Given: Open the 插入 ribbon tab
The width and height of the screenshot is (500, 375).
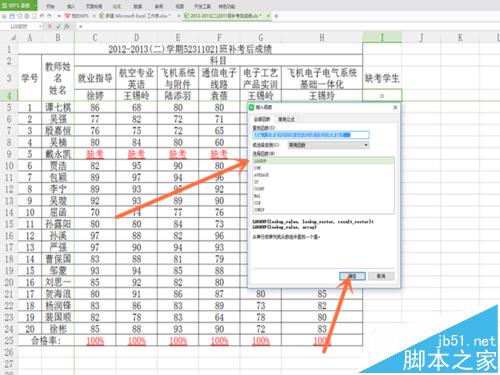Looking at the screenshot, I should (x=71, y=6).
